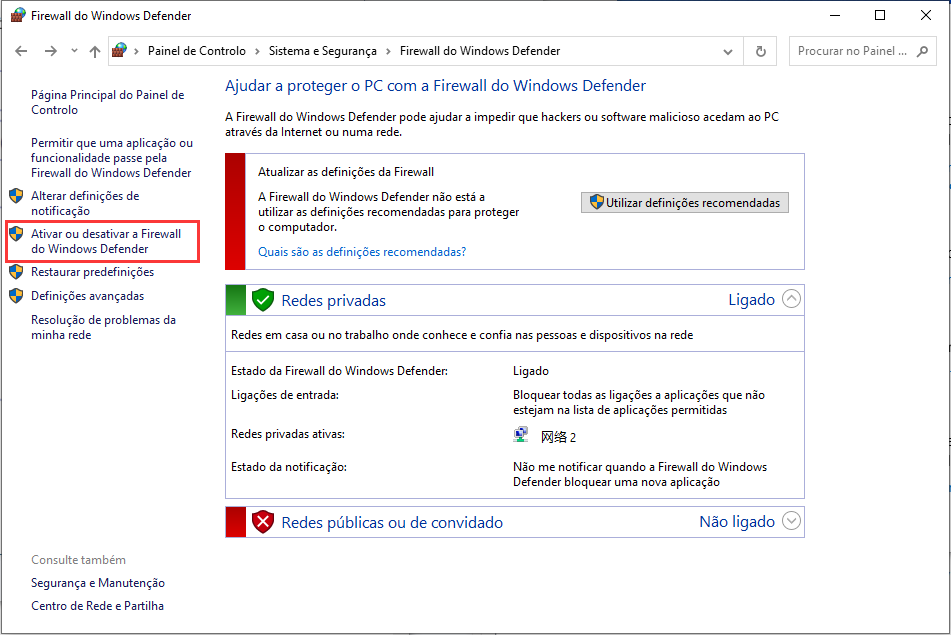Viewport: 951px width, 635px height.
Task: Click shield icon beside Definições avançadas
Action: coord(16,296)
